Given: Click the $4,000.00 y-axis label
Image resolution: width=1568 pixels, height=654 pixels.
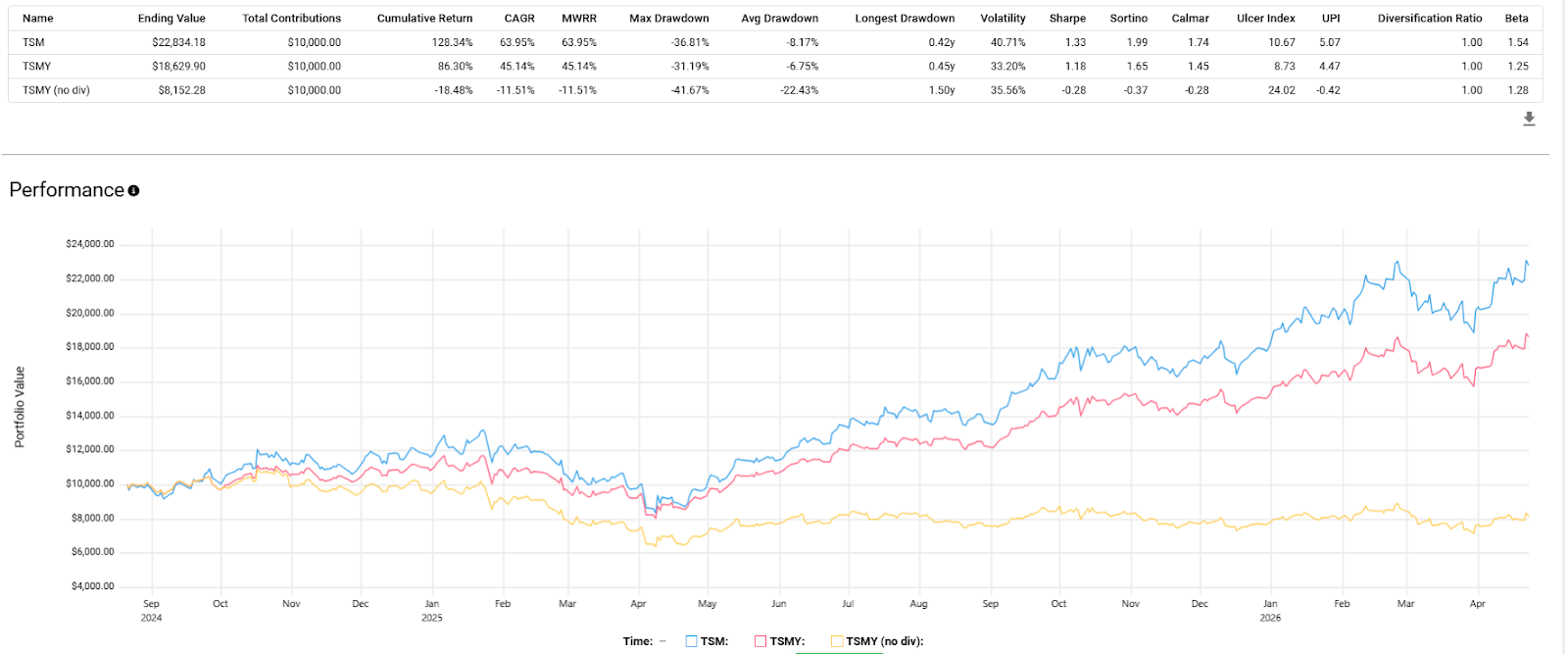Looking at the screenshot, I should click(x=93, y=586).
